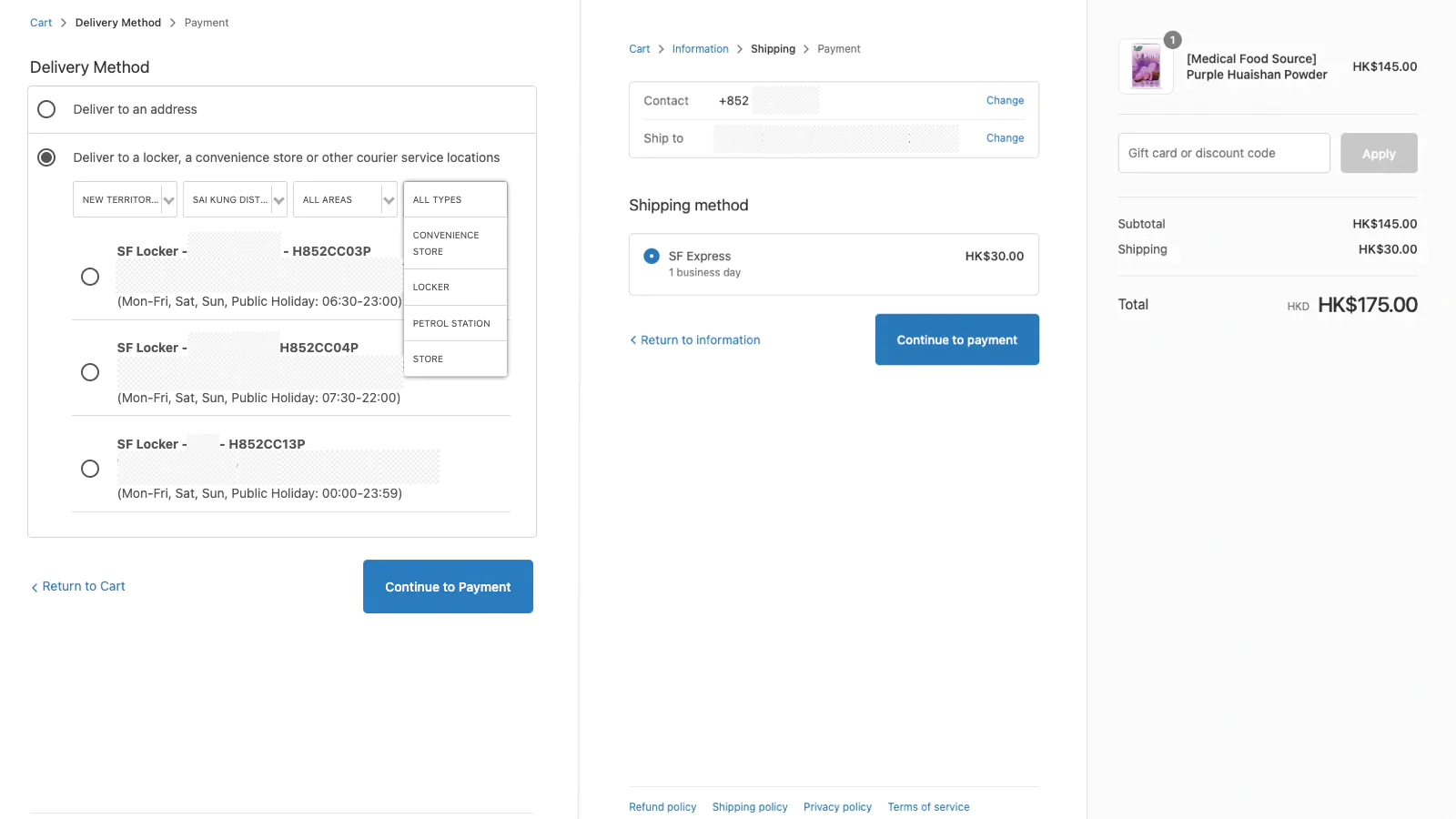The height and width of the screenshot is (819, 1456).
Task: Select LOCKER in the location type list
Action: (455, 287)
